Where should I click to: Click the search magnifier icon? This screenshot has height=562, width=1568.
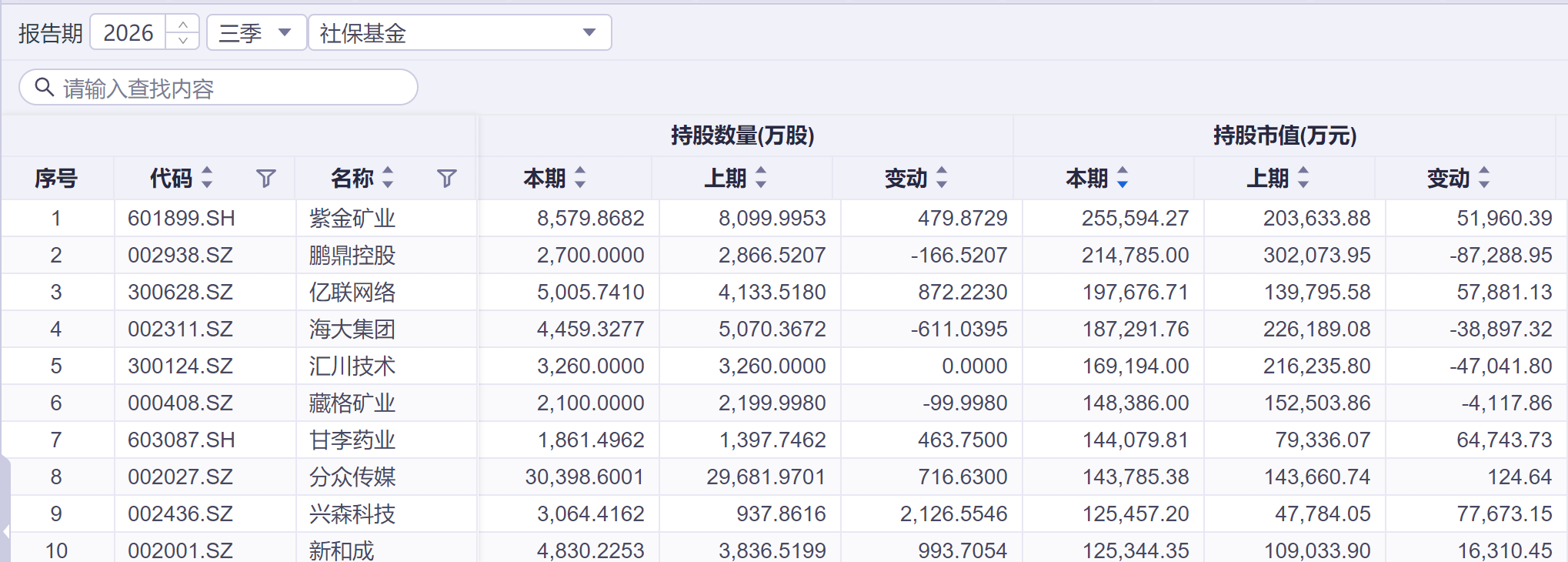point(45,88)
